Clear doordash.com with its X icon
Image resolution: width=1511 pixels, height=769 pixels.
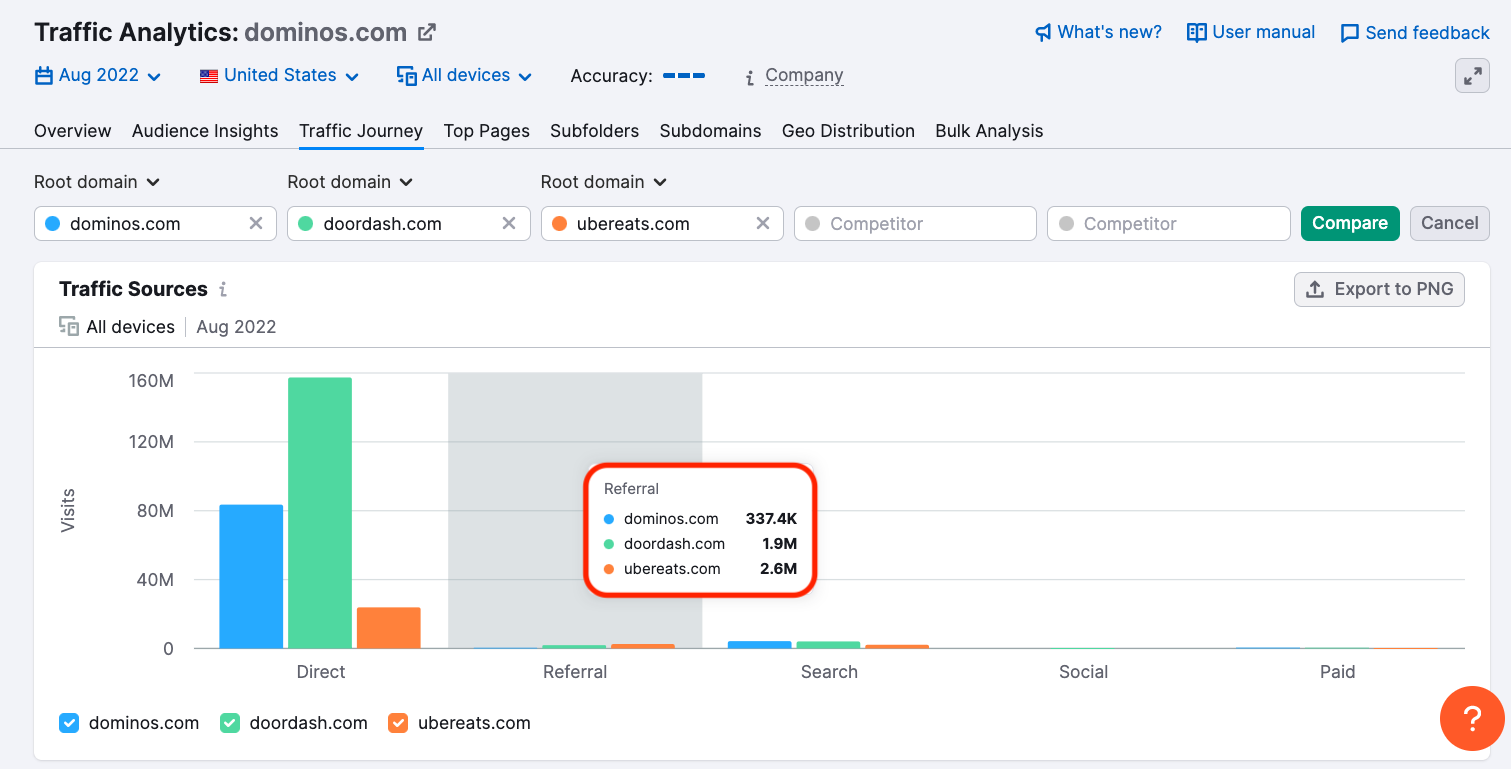(509, 224)
